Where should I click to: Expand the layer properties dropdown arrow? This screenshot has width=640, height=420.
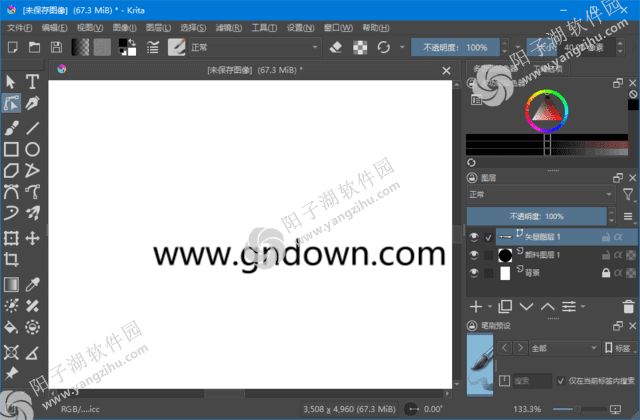(583, 306)
